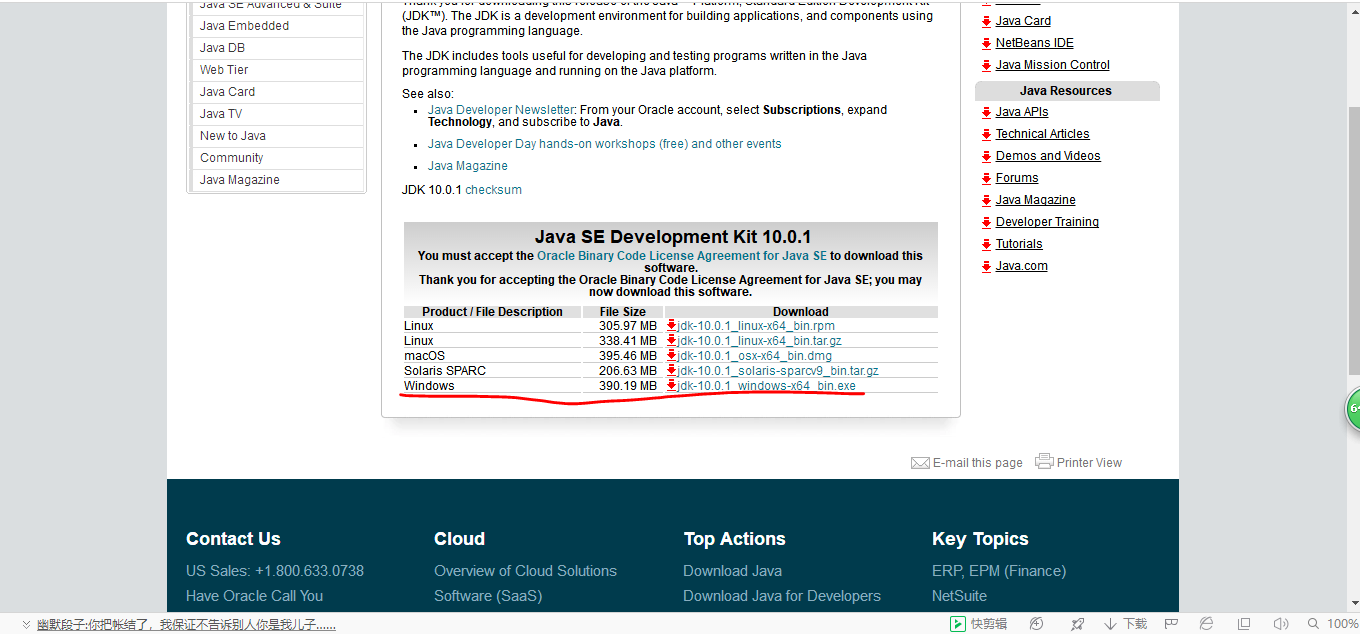Open Oracle Binary Code License Agreement link
The image size is (1360, 634).
click(x=682, y=256)
